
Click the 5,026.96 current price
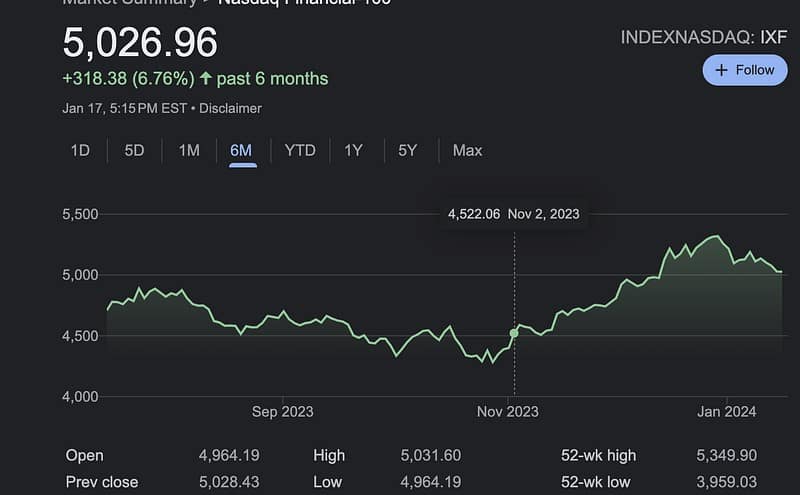(140, 43)
